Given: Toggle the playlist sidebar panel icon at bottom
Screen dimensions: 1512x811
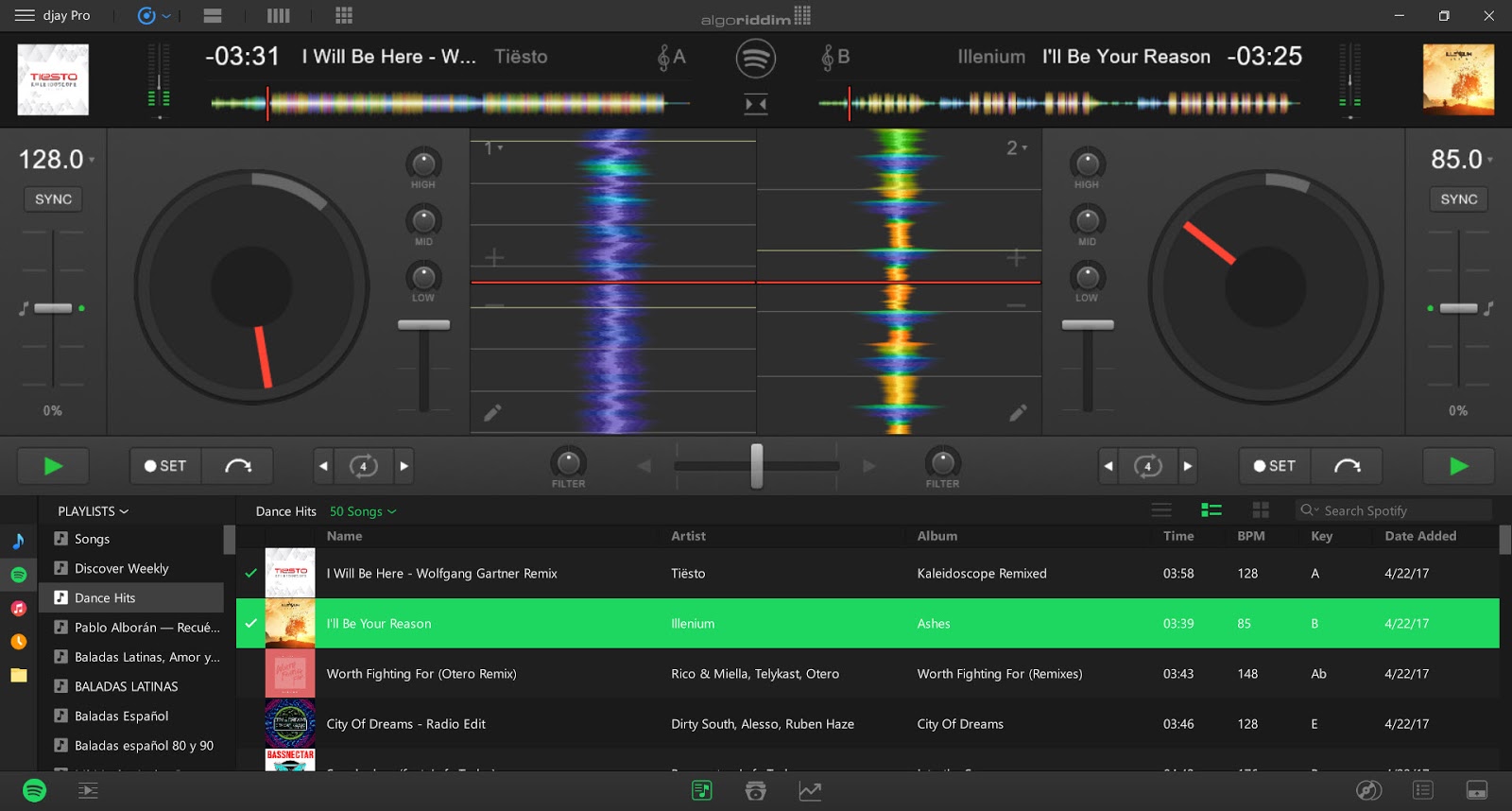Looking at the screenshot, I should click(88, 790).
